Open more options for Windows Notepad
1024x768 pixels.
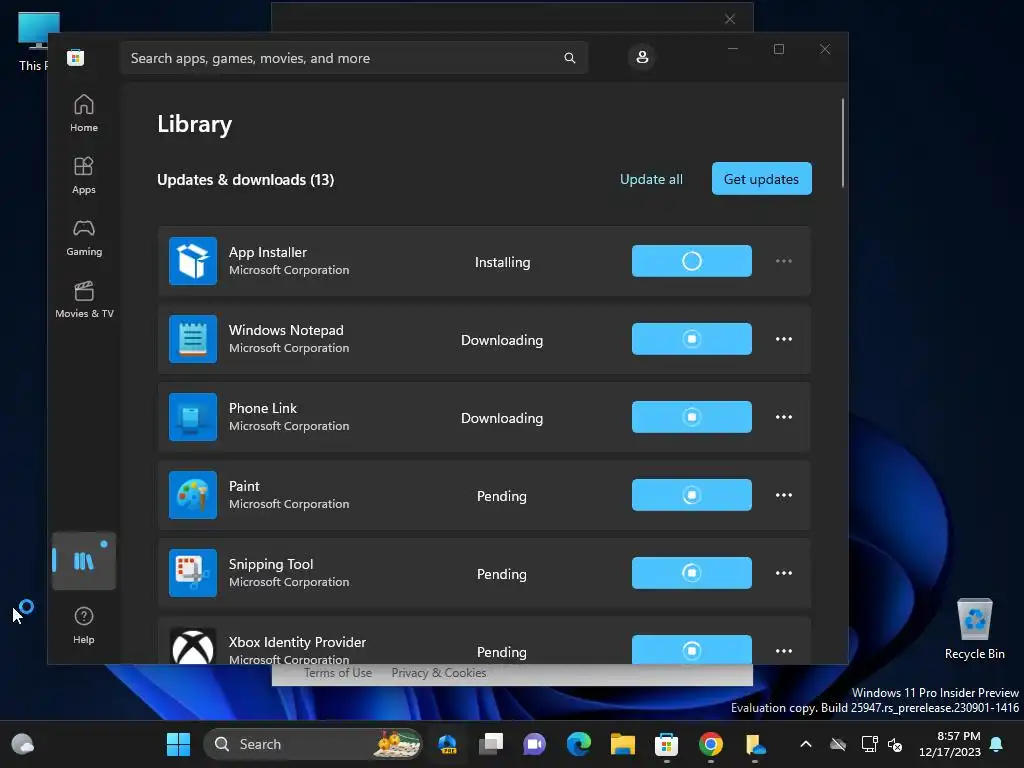784,339
